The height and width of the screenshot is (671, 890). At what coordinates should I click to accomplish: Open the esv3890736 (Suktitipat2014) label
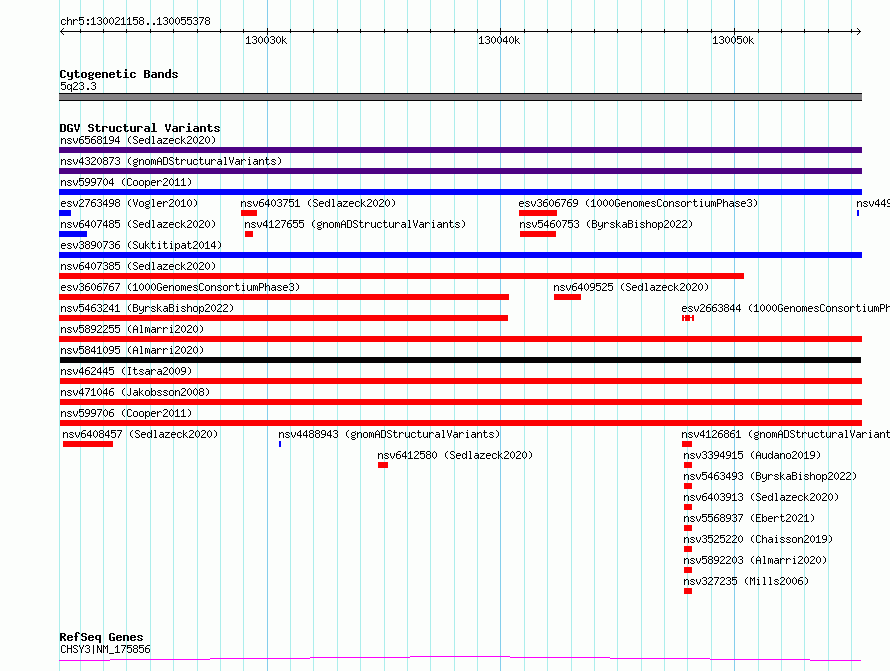pyautogui.click(x=141, y=245)
